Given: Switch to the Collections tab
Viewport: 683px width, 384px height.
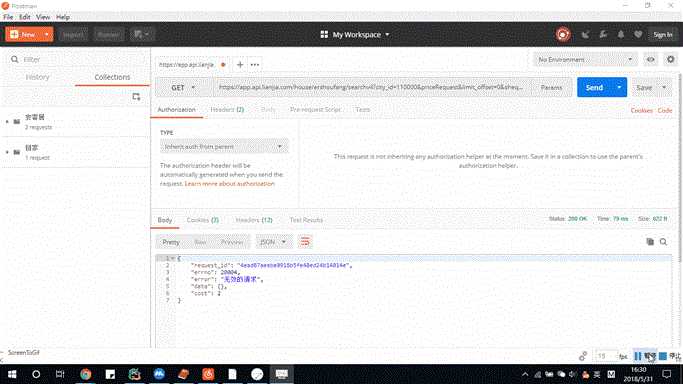Looking at the screenshot, I should pos(112,77).
